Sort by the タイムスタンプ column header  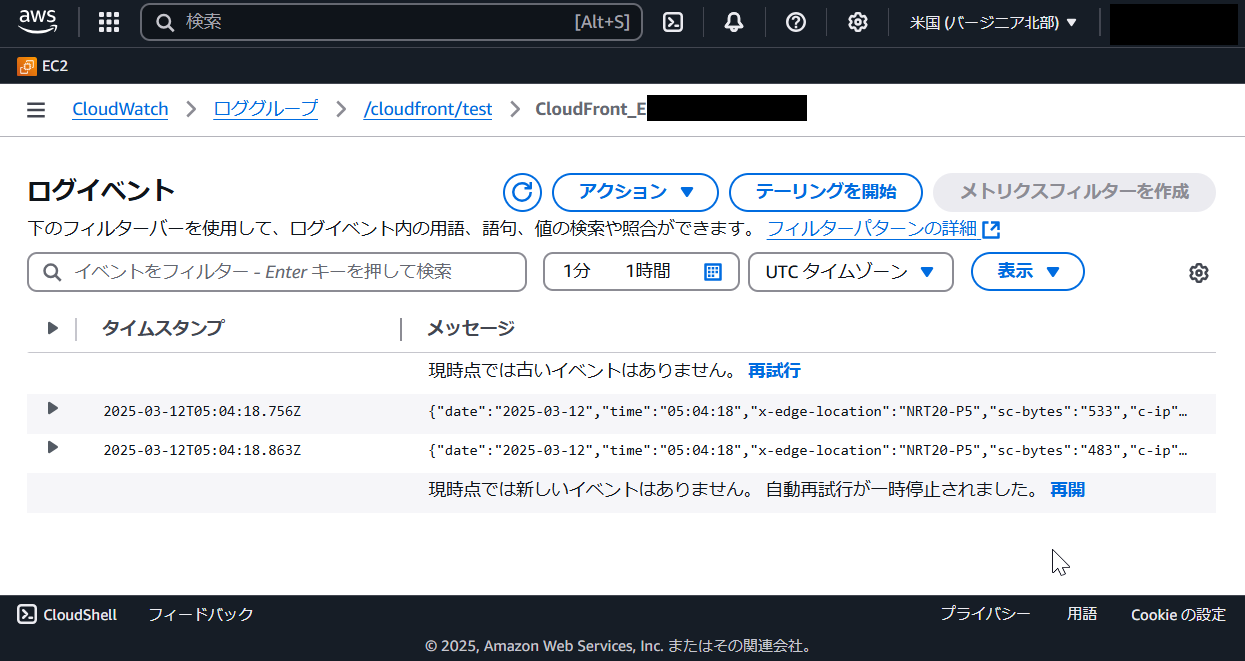[163, 328]
